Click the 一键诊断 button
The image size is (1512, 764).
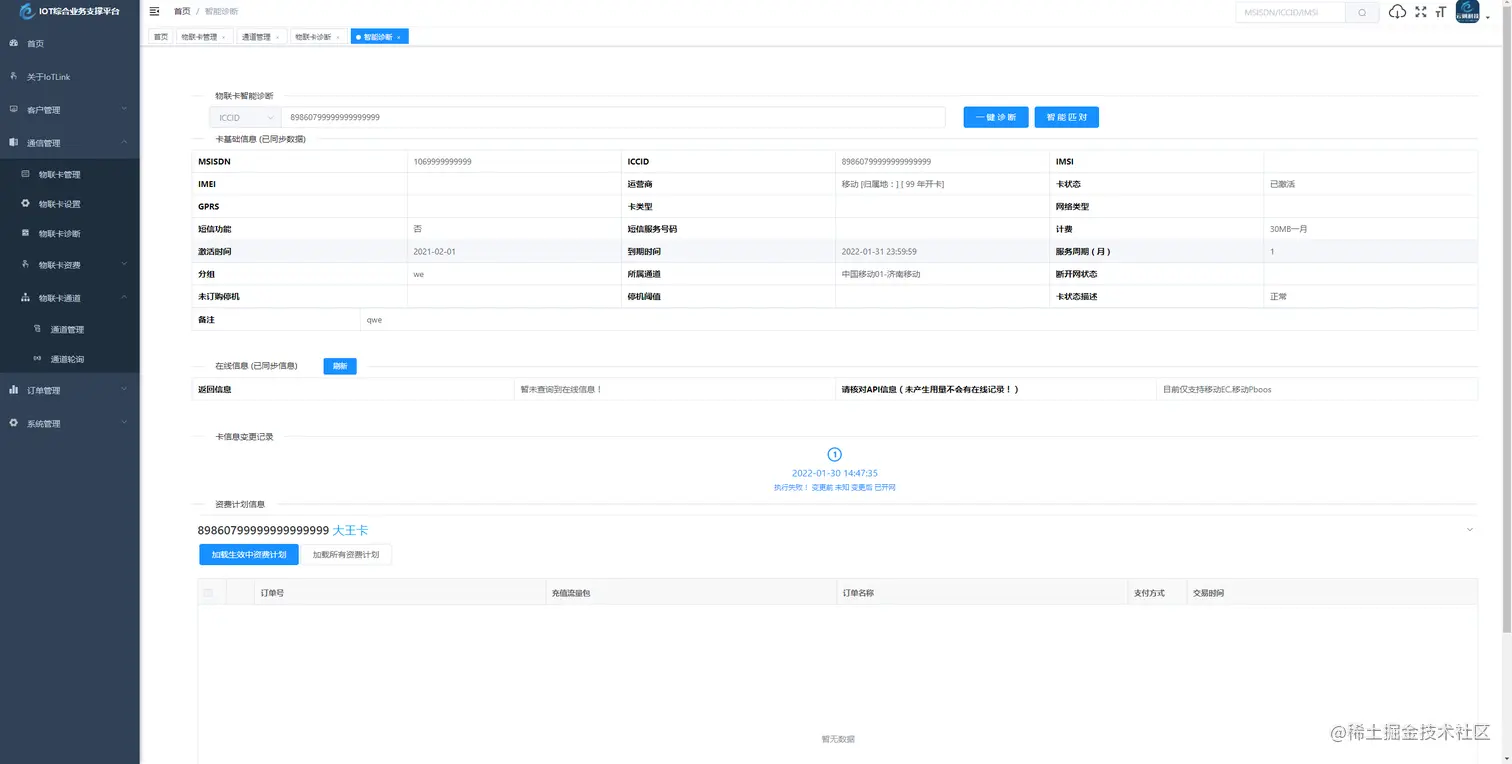(996, 117)
